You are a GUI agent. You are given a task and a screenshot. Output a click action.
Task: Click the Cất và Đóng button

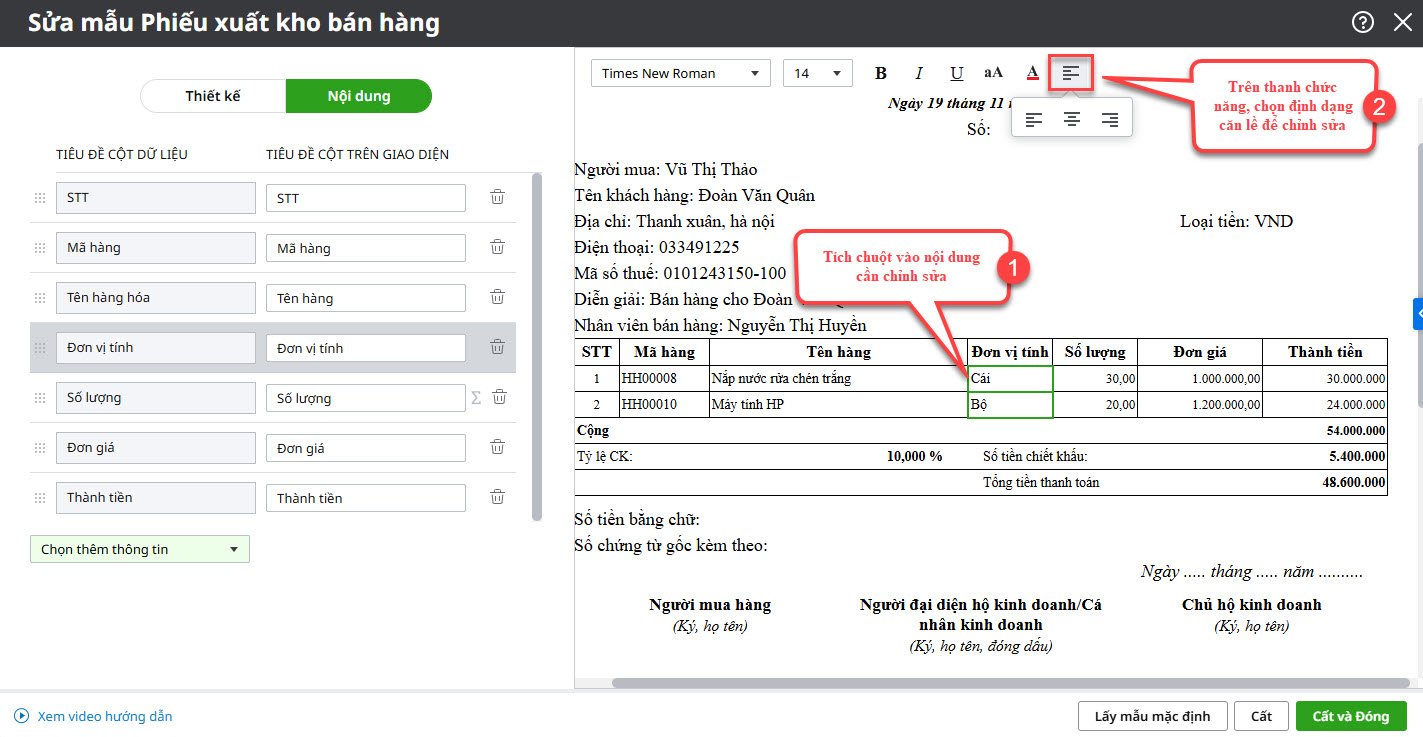pyautogui.click(x=1350, y=716)
